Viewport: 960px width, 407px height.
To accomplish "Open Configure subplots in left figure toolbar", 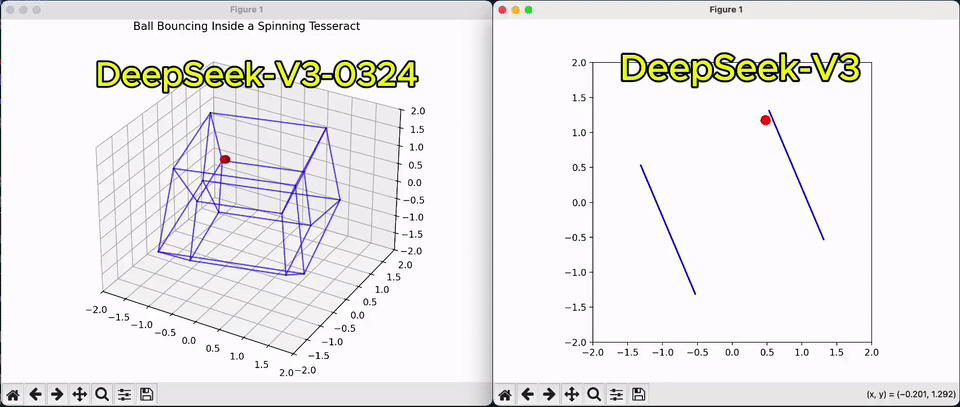I will coord(124,394).
